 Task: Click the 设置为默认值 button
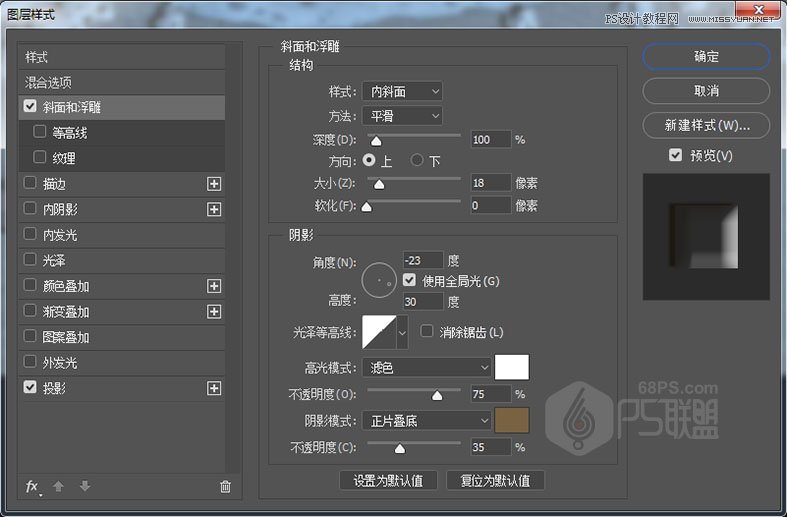tap(388, 480)
